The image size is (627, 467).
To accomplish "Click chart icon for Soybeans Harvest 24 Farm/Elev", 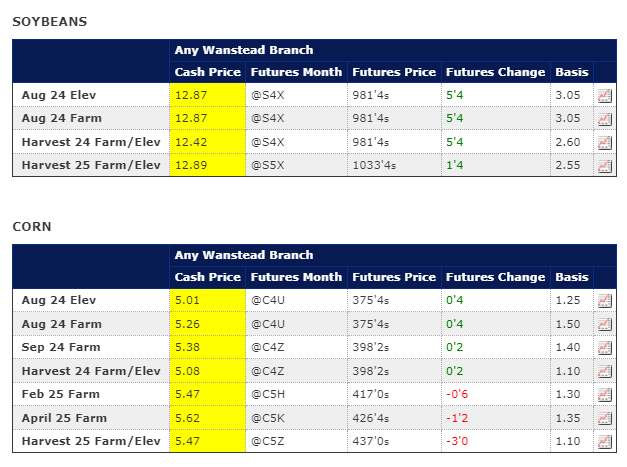I will pos(604,142).
